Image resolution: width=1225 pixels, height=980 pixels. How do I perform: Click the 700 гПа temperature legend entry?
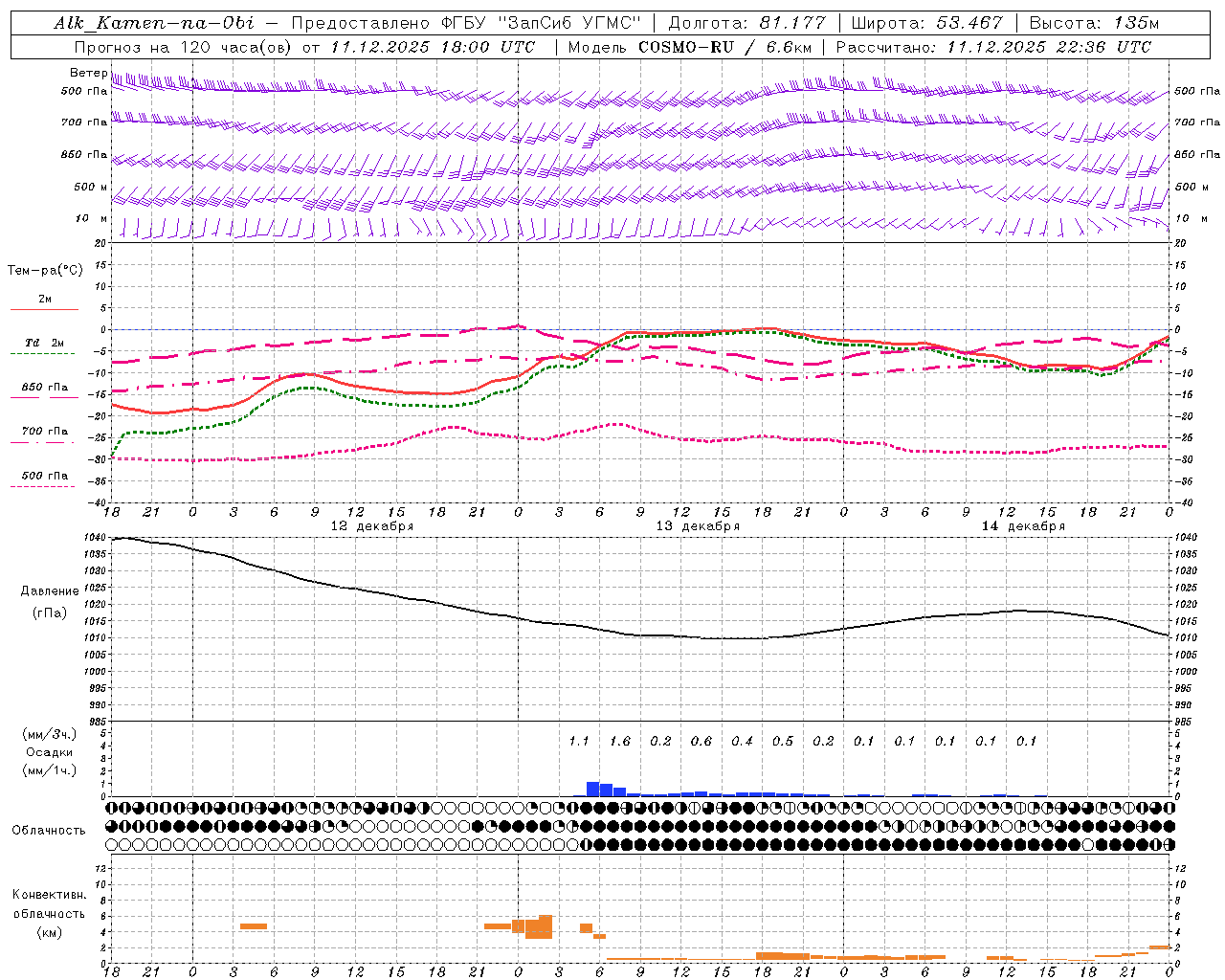(45, 431)
